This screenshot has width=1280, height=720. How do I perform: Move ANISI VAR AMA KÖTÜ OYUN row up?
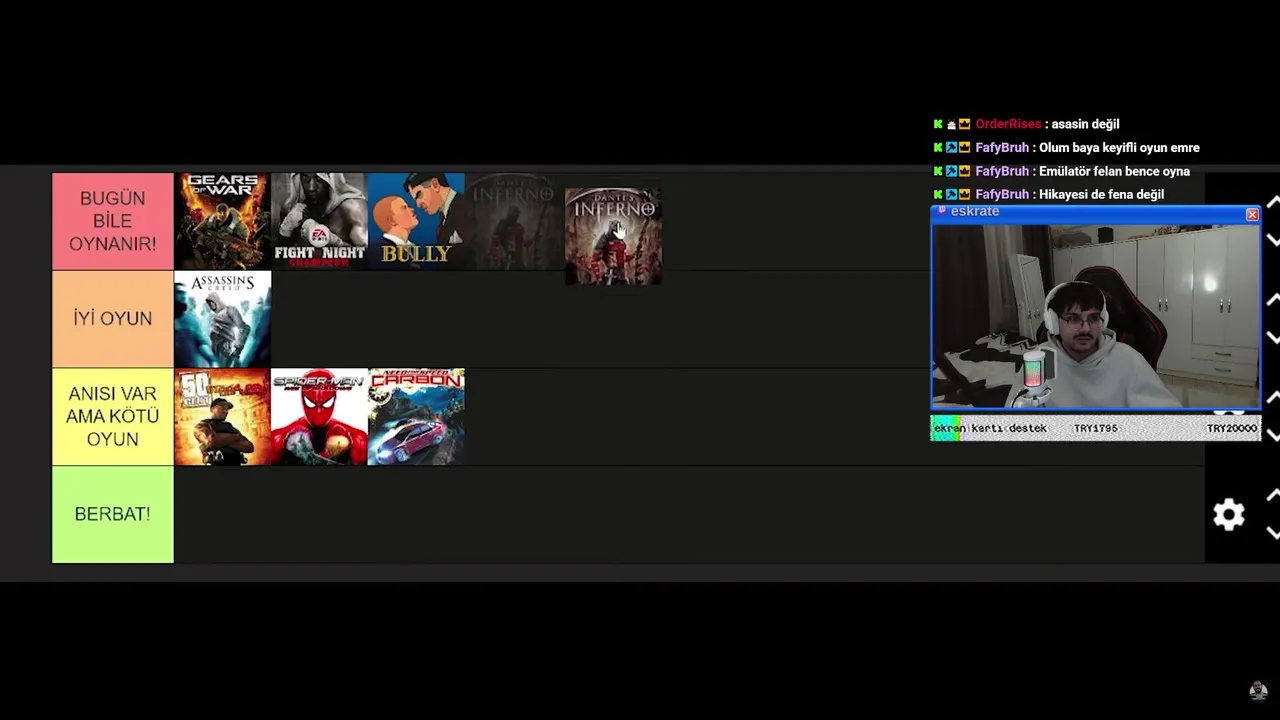click(1273, 398)
